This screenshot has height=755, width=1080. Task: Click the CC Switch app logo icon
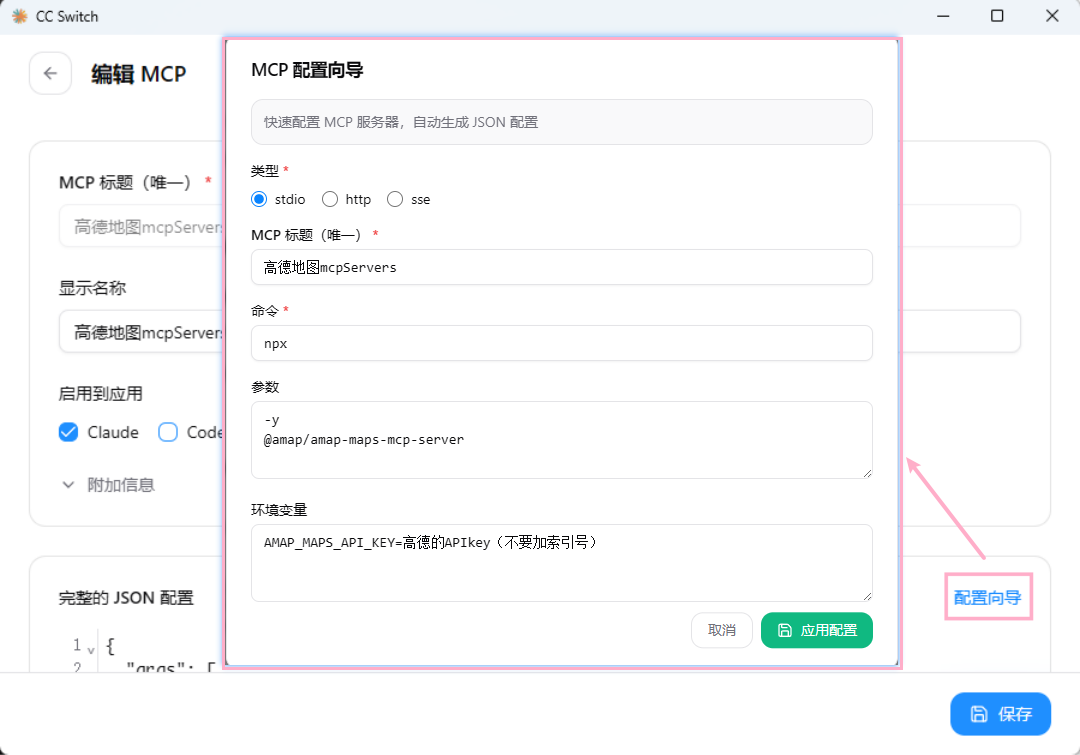click(19, 16)
